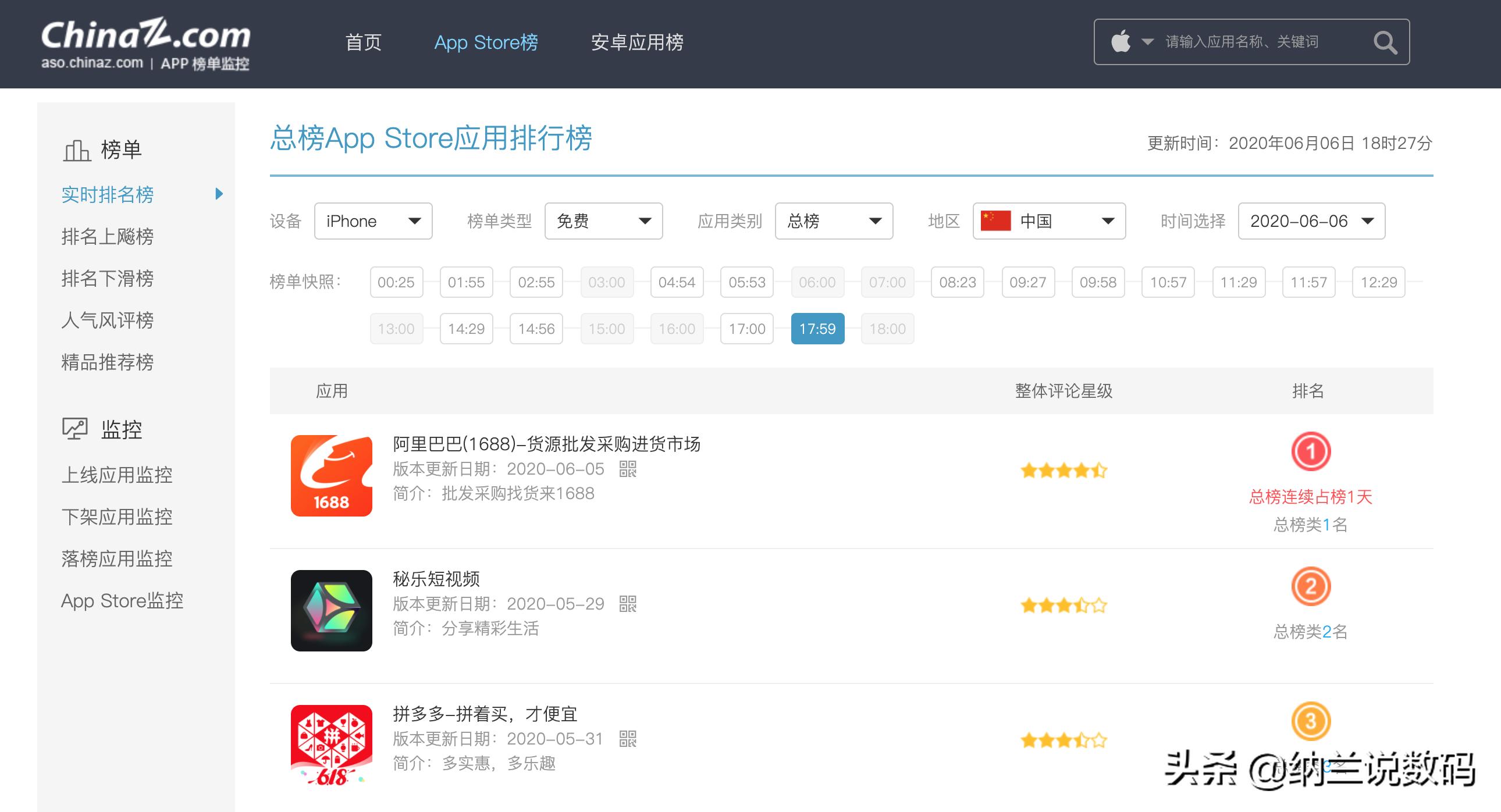Select the 11:29 snapshot
The height and width of the screenshot is (812, 1501).
pyautogui.click(x=1239, y=282)
